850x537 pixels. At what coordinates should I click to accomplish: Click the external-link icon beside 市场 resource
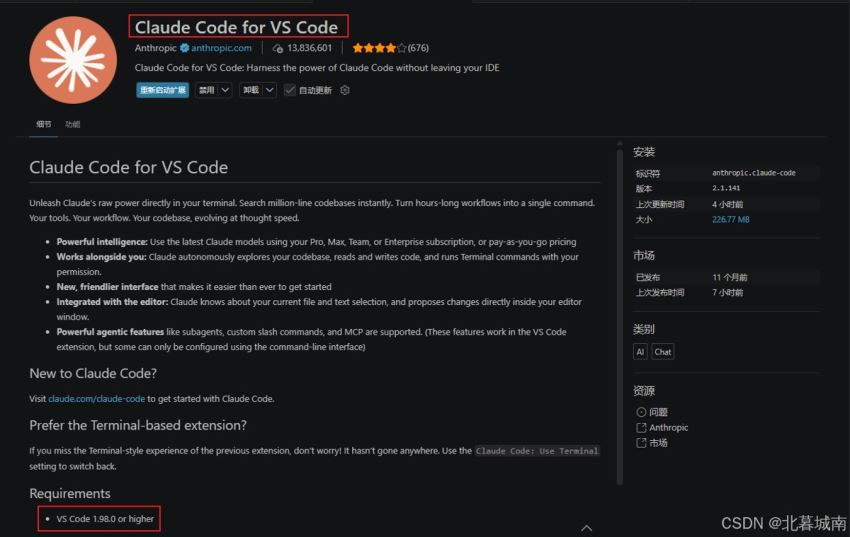[641, 443]
